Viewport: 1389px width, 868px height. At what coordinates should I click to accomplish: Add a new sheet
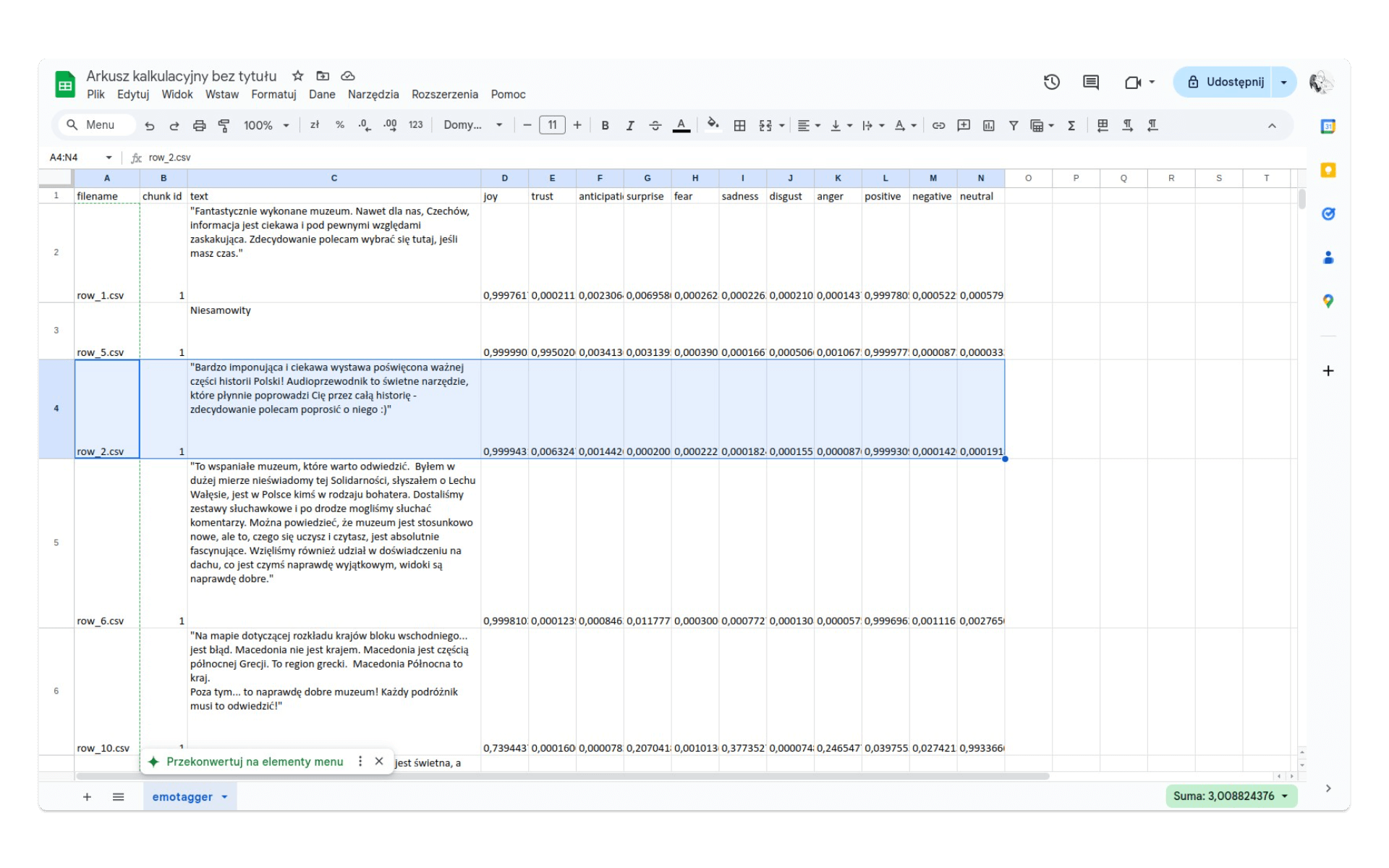point(87,797)
